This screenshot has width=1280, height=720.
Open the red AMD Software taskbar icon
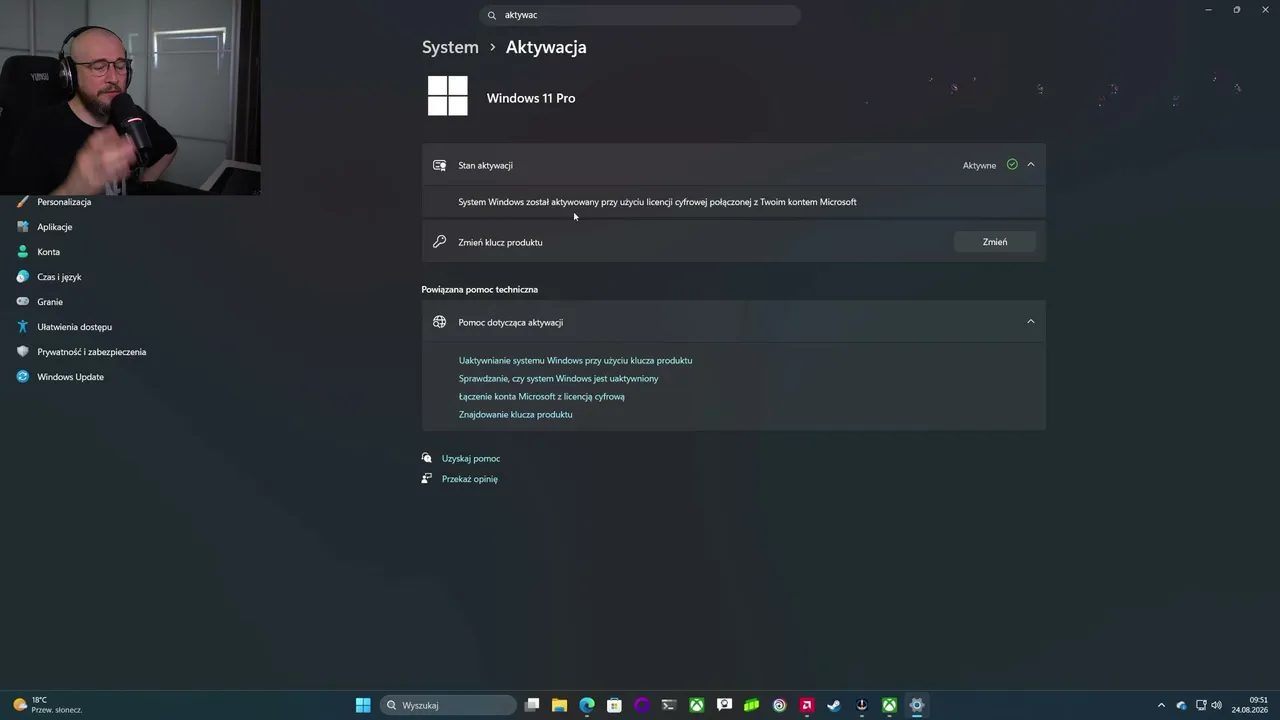pos(807,705)
